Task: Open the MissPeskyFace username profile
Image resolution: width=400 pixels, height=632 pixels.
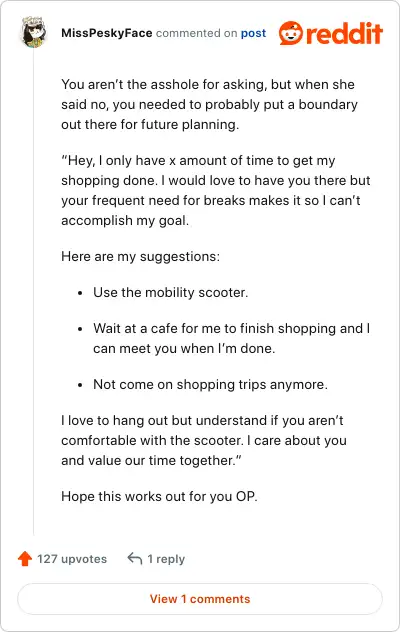Action: (x=106, y=33)
